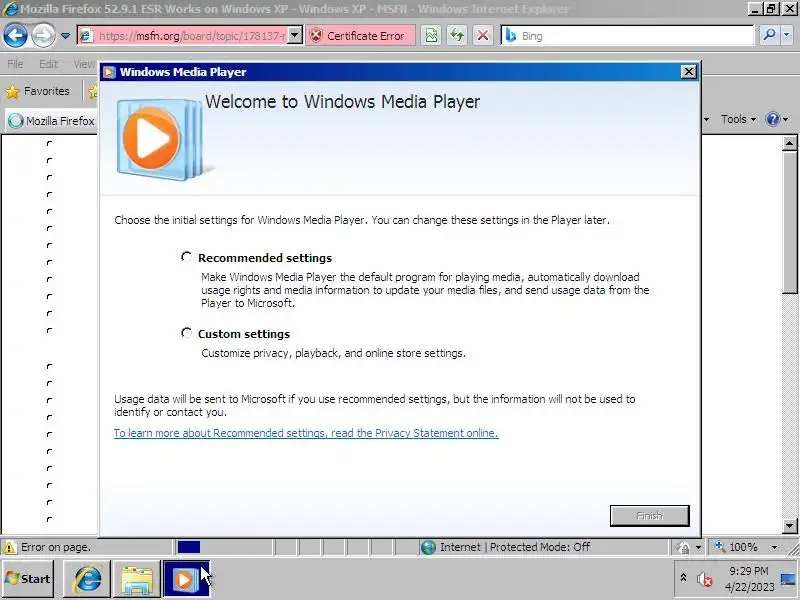Click the blue Help question mark icon
Viewport: 800px width, 600px height.
(x=773, y=119)
